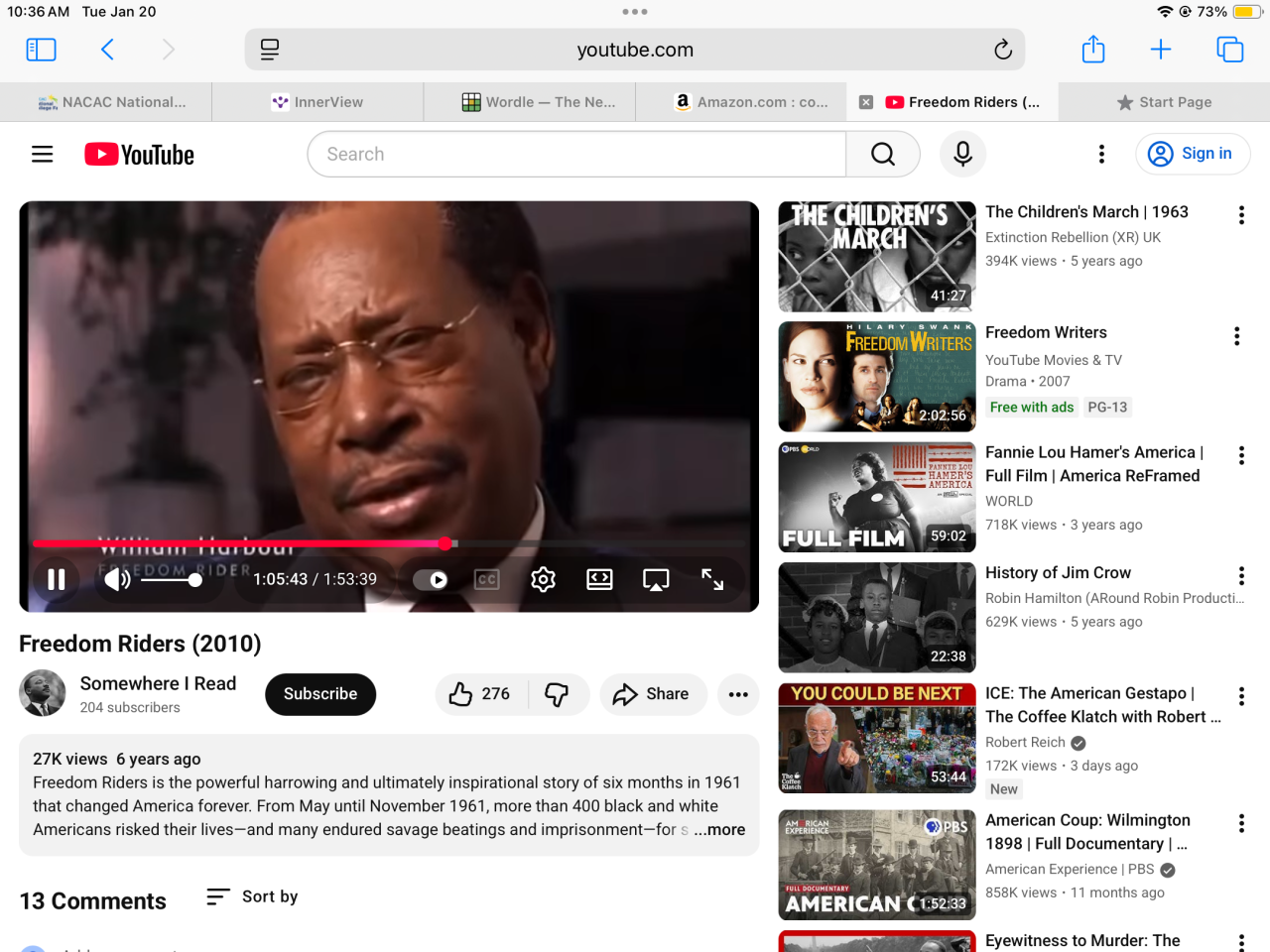
Task: Open YouTube guide hamburger menu
Action: pos(43,155)
